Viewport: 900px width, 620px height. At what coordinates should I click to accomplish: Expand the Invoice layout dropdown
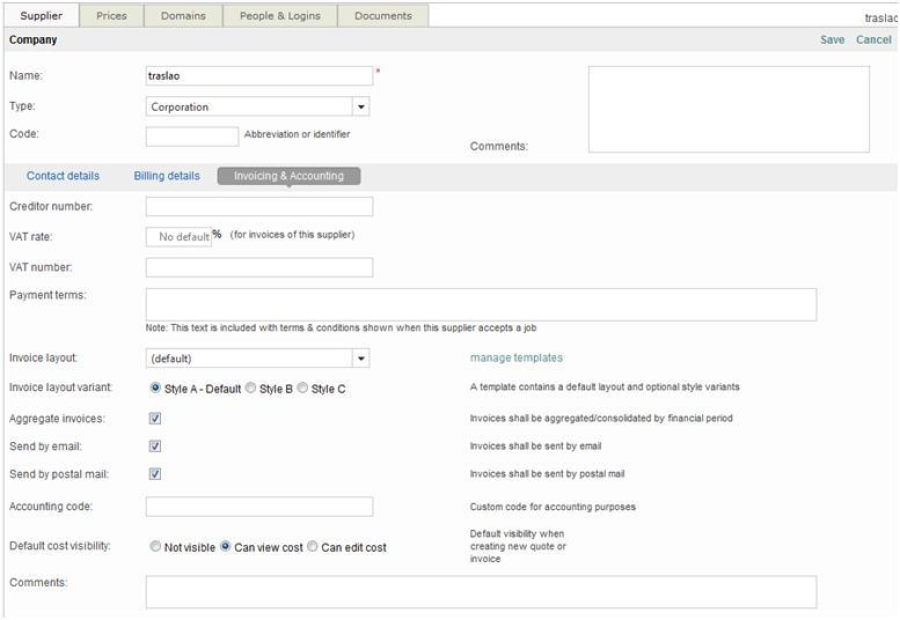pos(362,358)
